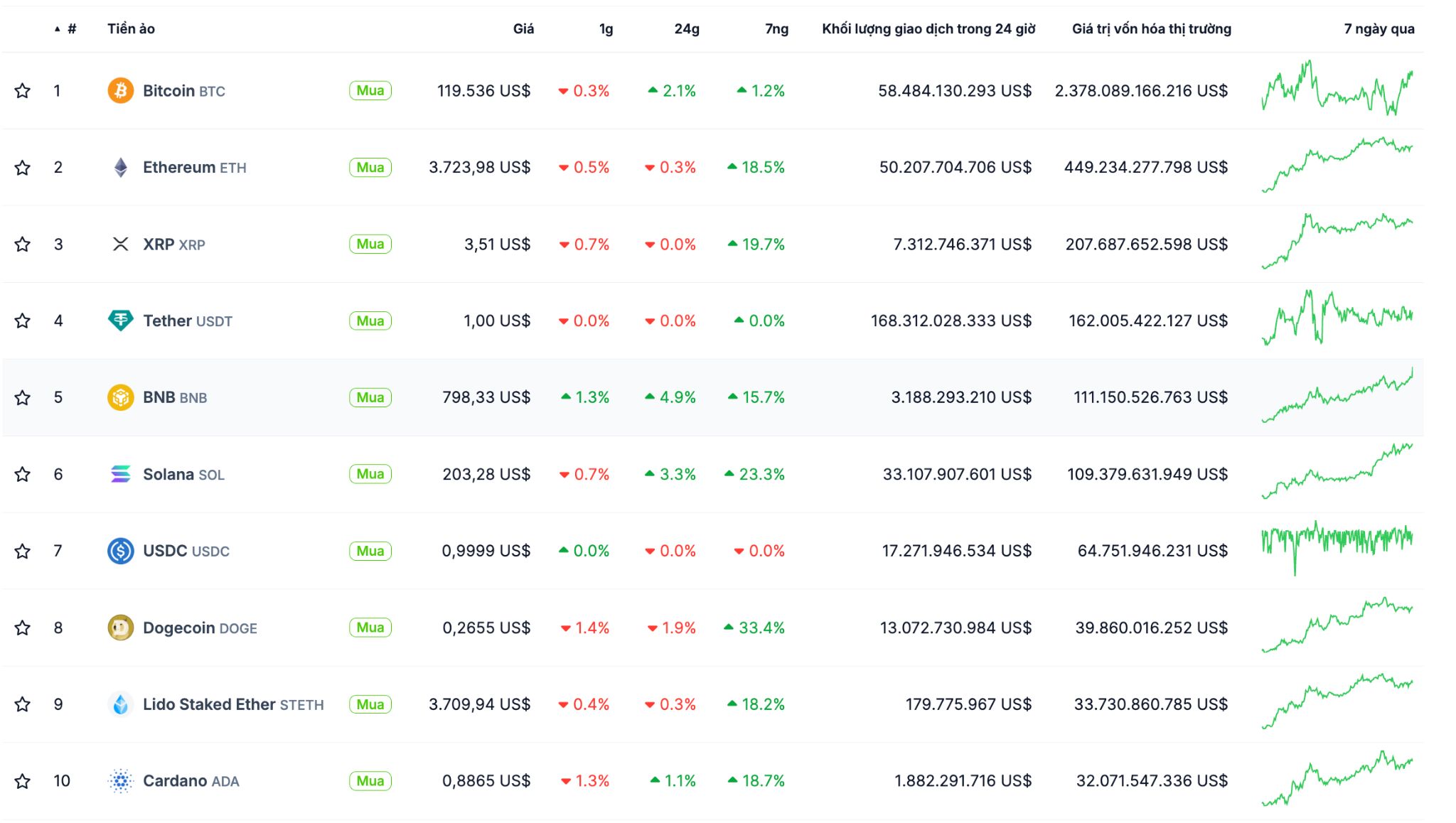
Task: Click the Bitcoin coin logo
Action: pyautogui.click(x=121, y=90)
